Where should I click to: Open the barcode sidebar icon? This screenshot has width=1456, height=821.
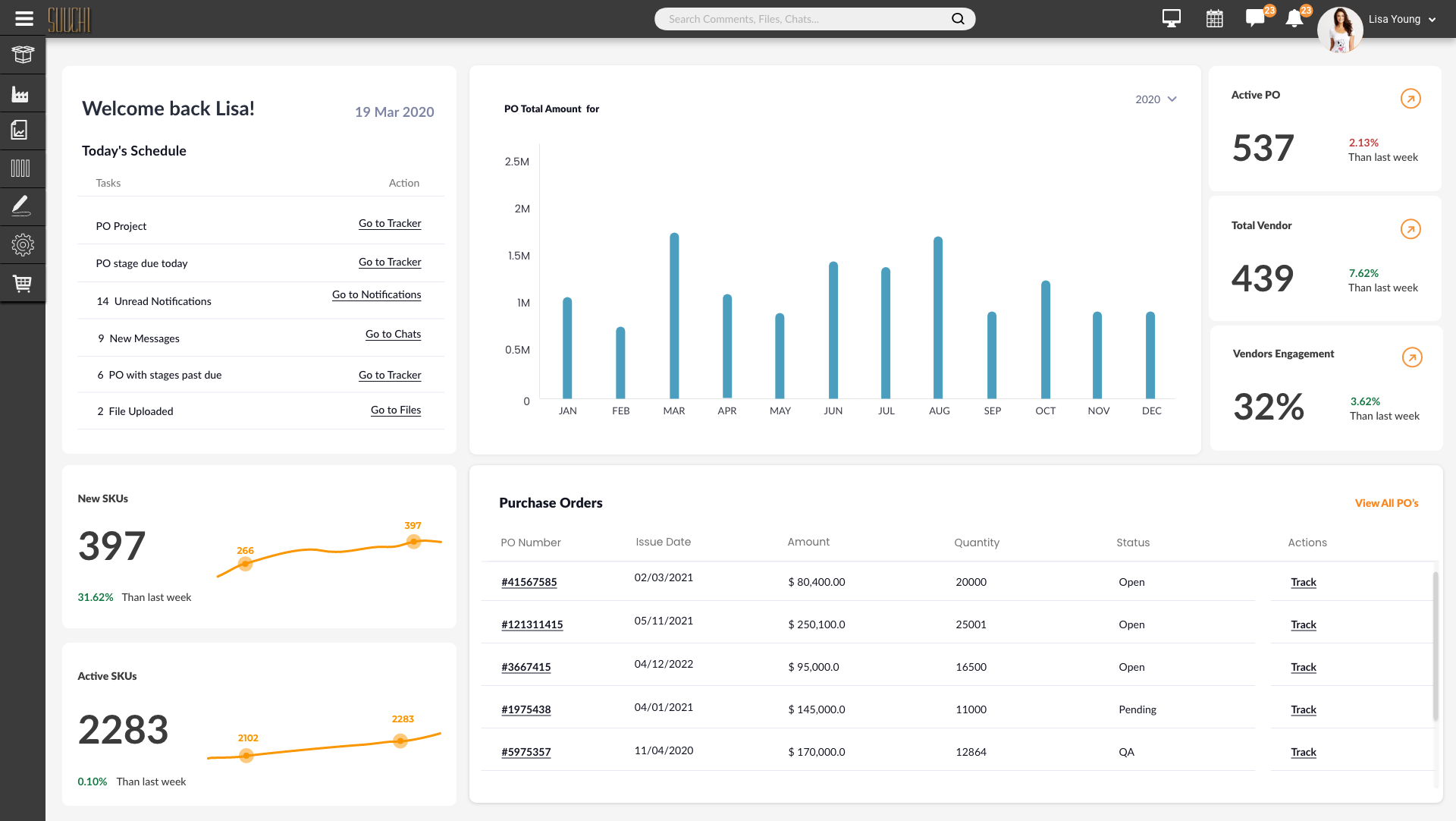coord(20,168)
